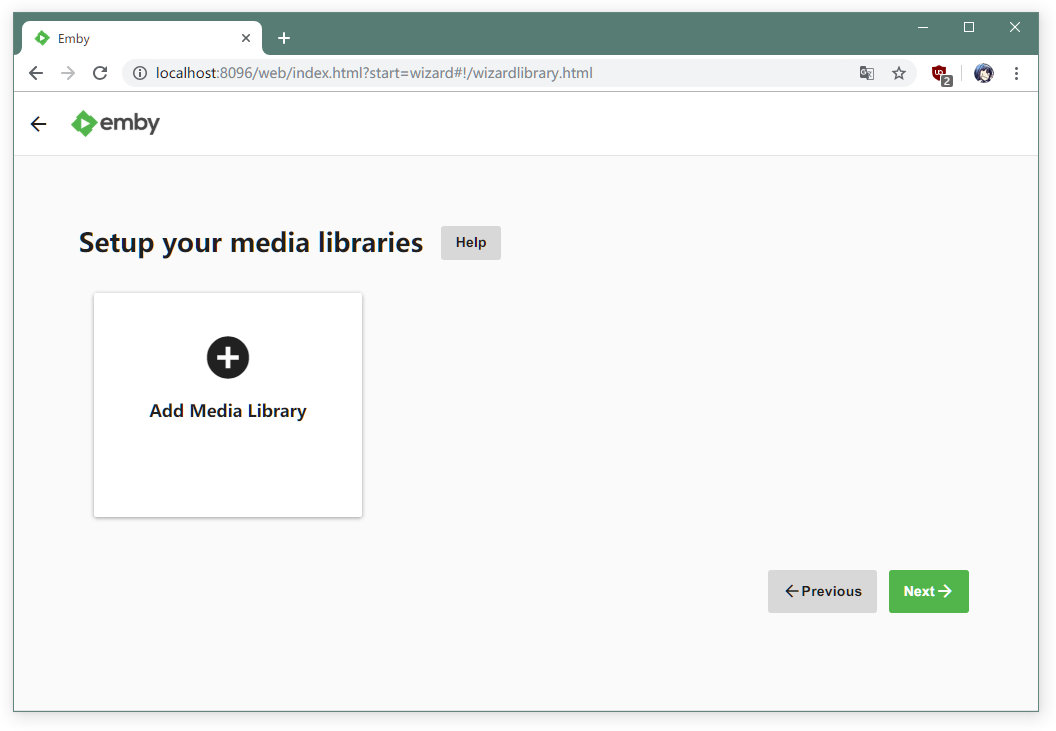
Task: Proceed with the green Next button
Action: pos(929,592)
